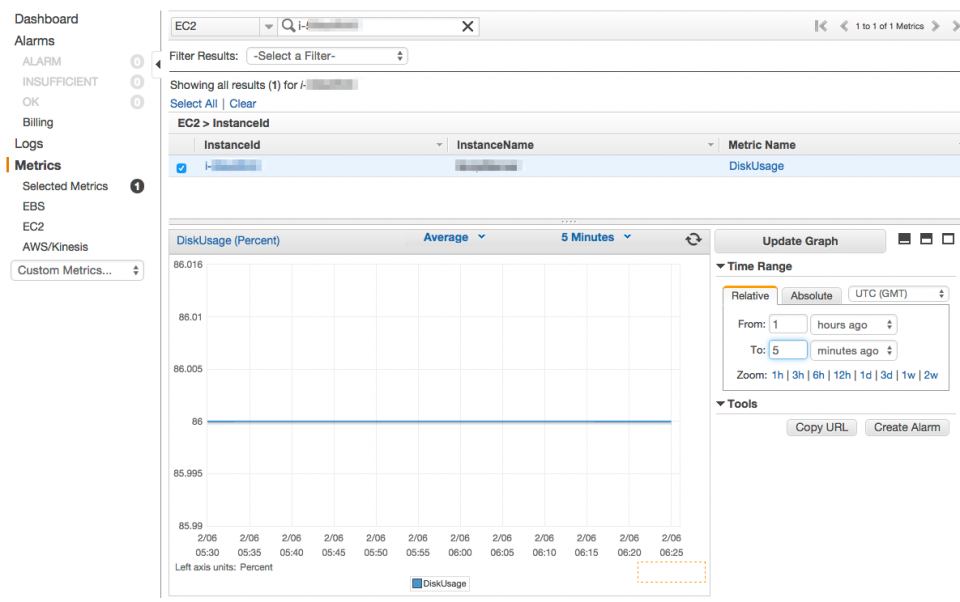
Task: Click the Metric Name column header
Action: tap(762, 145)
